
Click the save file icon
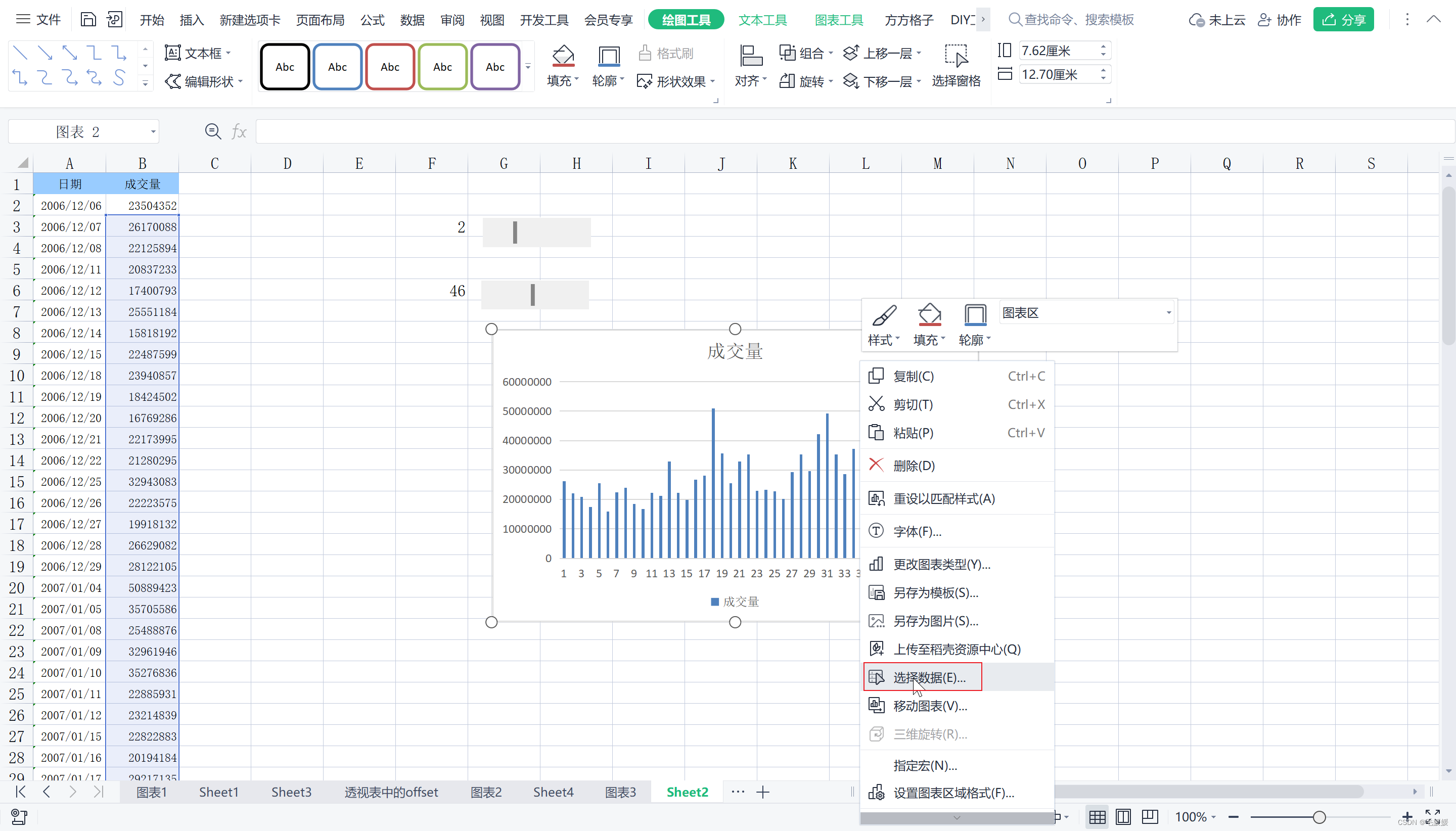pyautogui.click(x=88, y=20)
